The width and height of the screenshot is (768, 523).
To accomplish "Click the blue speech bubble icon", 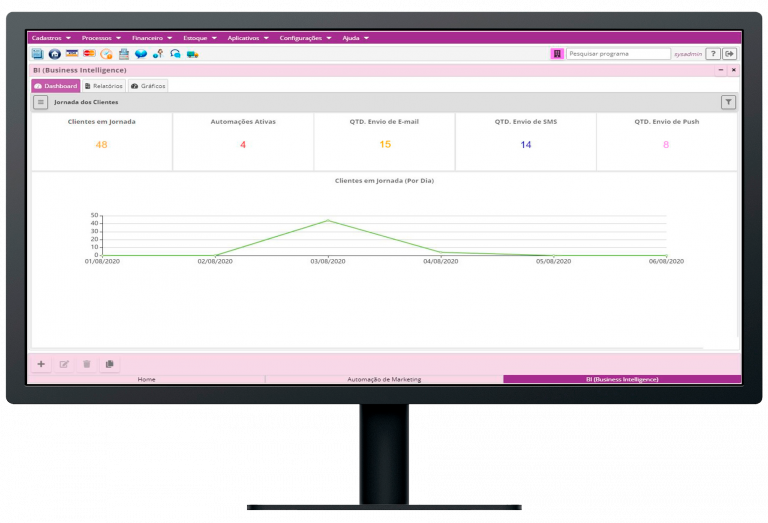I will pyautogui.click(x=141, y=54).
